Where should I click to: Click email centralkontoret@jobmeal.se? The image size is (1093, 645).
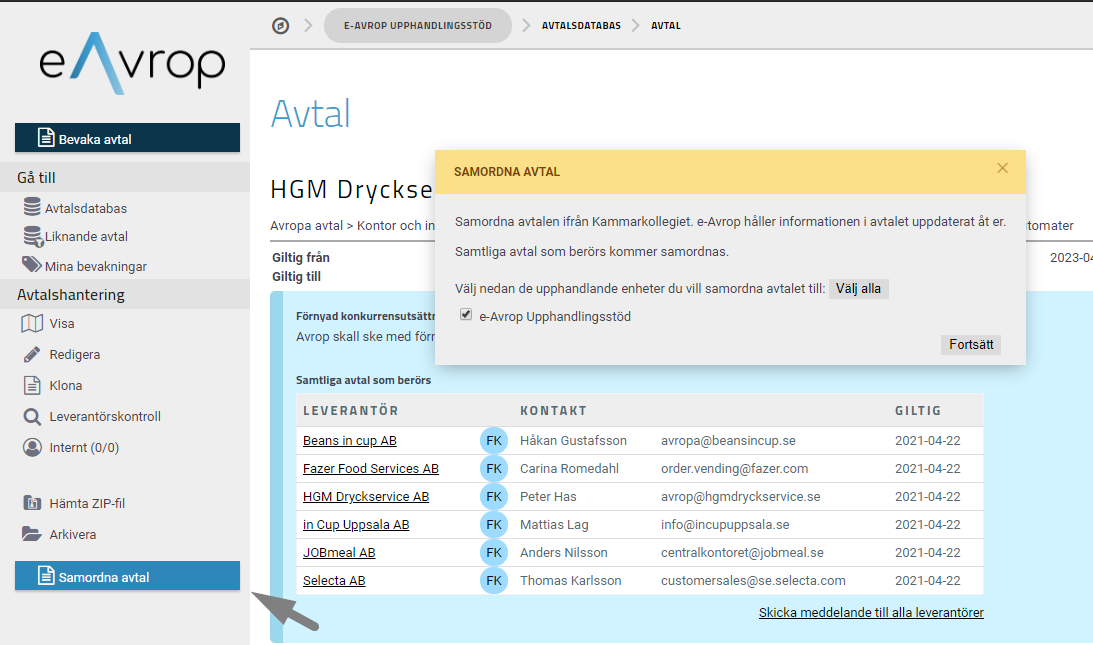742,552
